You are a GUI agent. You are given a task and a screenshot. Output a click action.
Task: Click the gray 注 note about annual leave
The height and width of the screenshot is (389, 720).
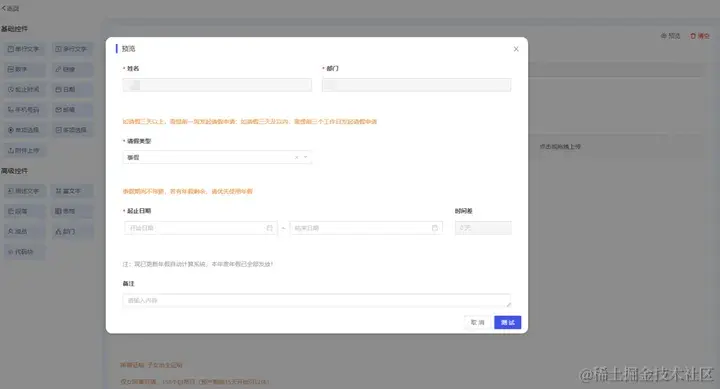197,264
